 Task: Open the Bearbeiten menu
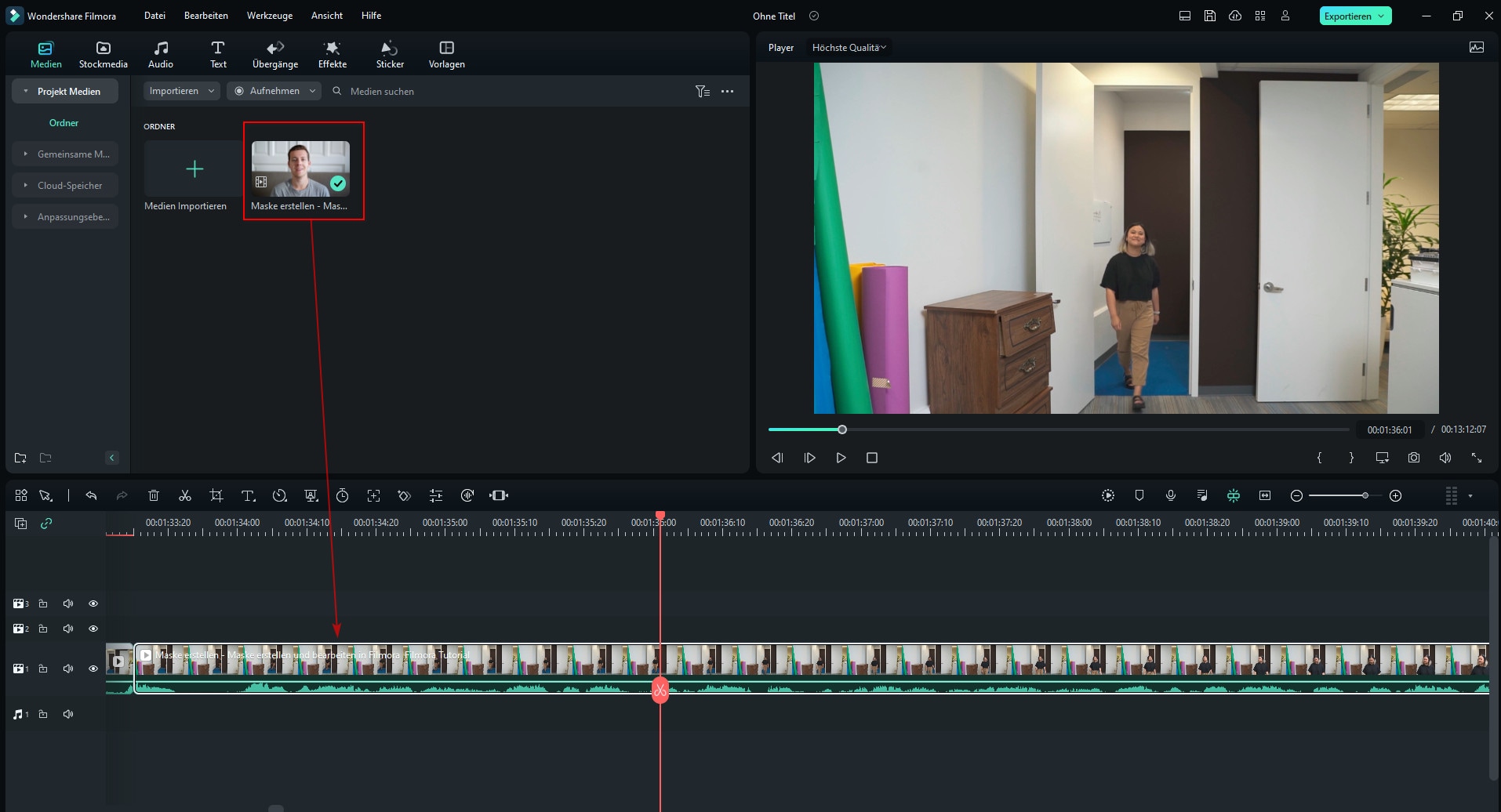click(x=205, y=16)
